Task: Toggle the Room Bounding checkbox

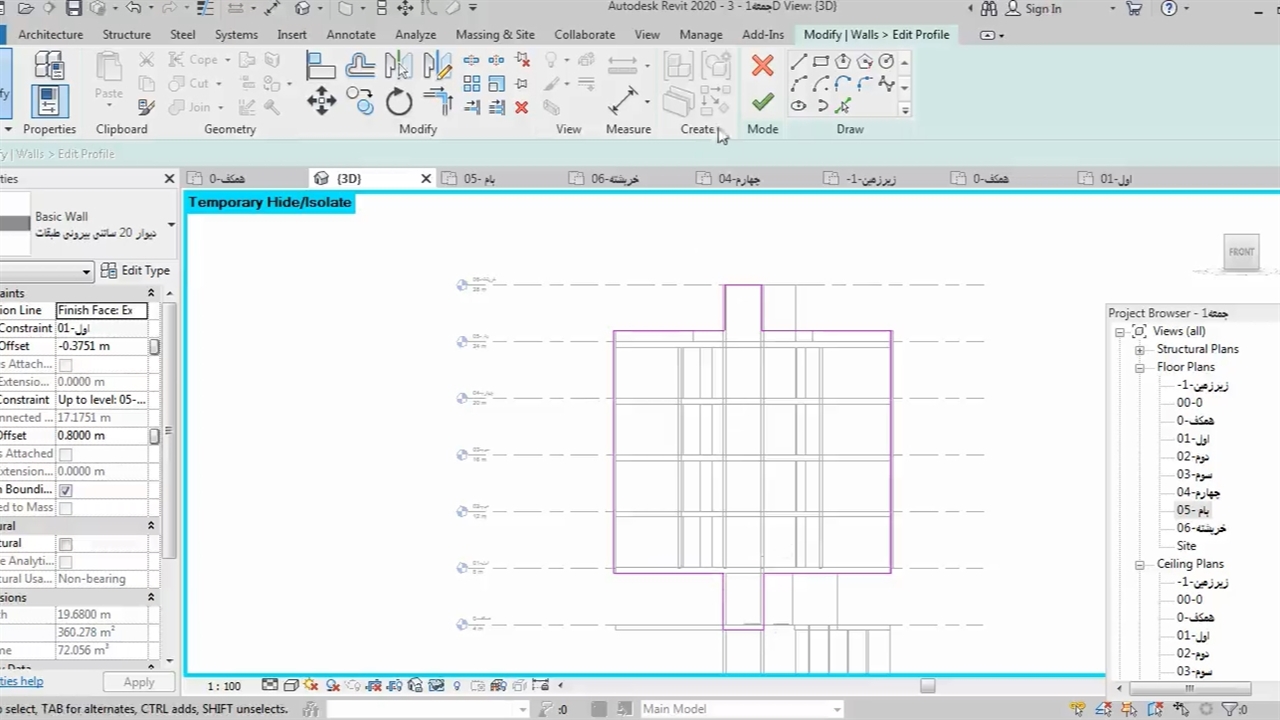Action: (x=66, y=490)
